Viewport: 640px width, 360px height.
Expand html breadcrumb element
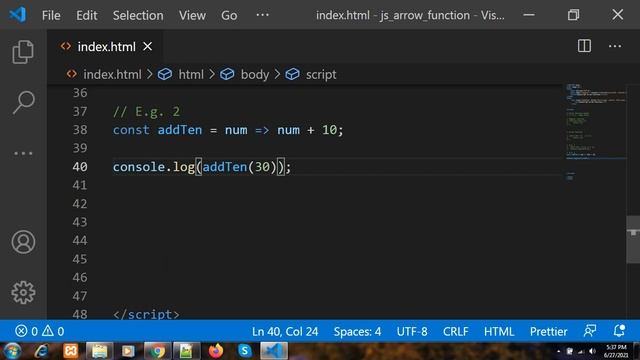click(191, 75)
